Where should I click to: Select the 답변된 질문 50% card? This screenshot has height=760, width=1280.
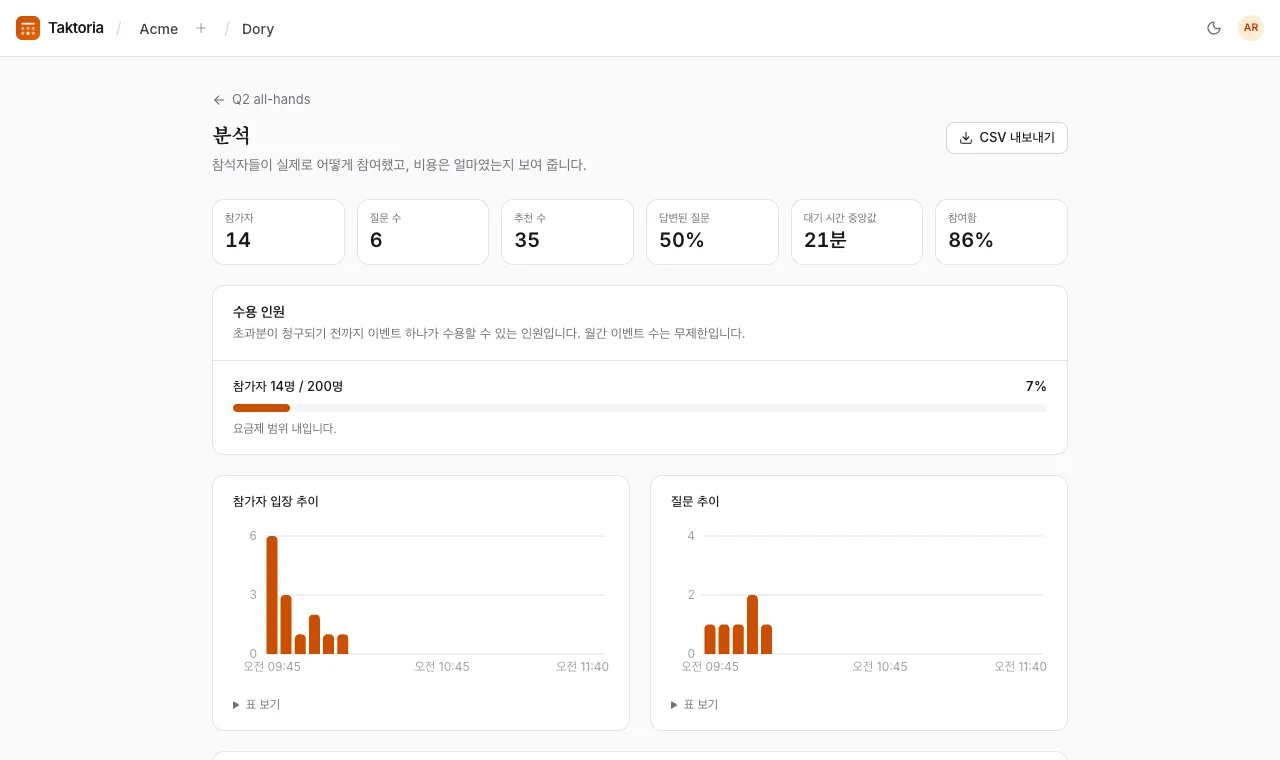pos(712,232)
